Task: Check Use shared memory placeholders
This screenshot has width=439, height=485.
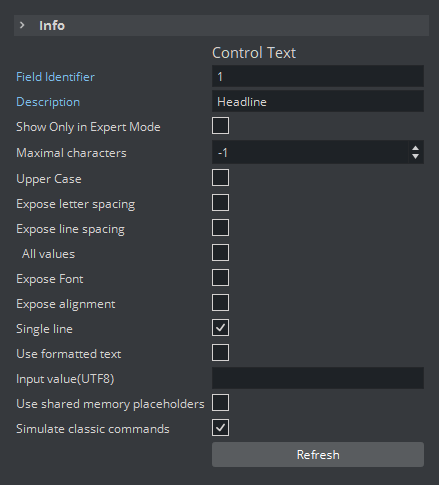Action: click(220, 403)
